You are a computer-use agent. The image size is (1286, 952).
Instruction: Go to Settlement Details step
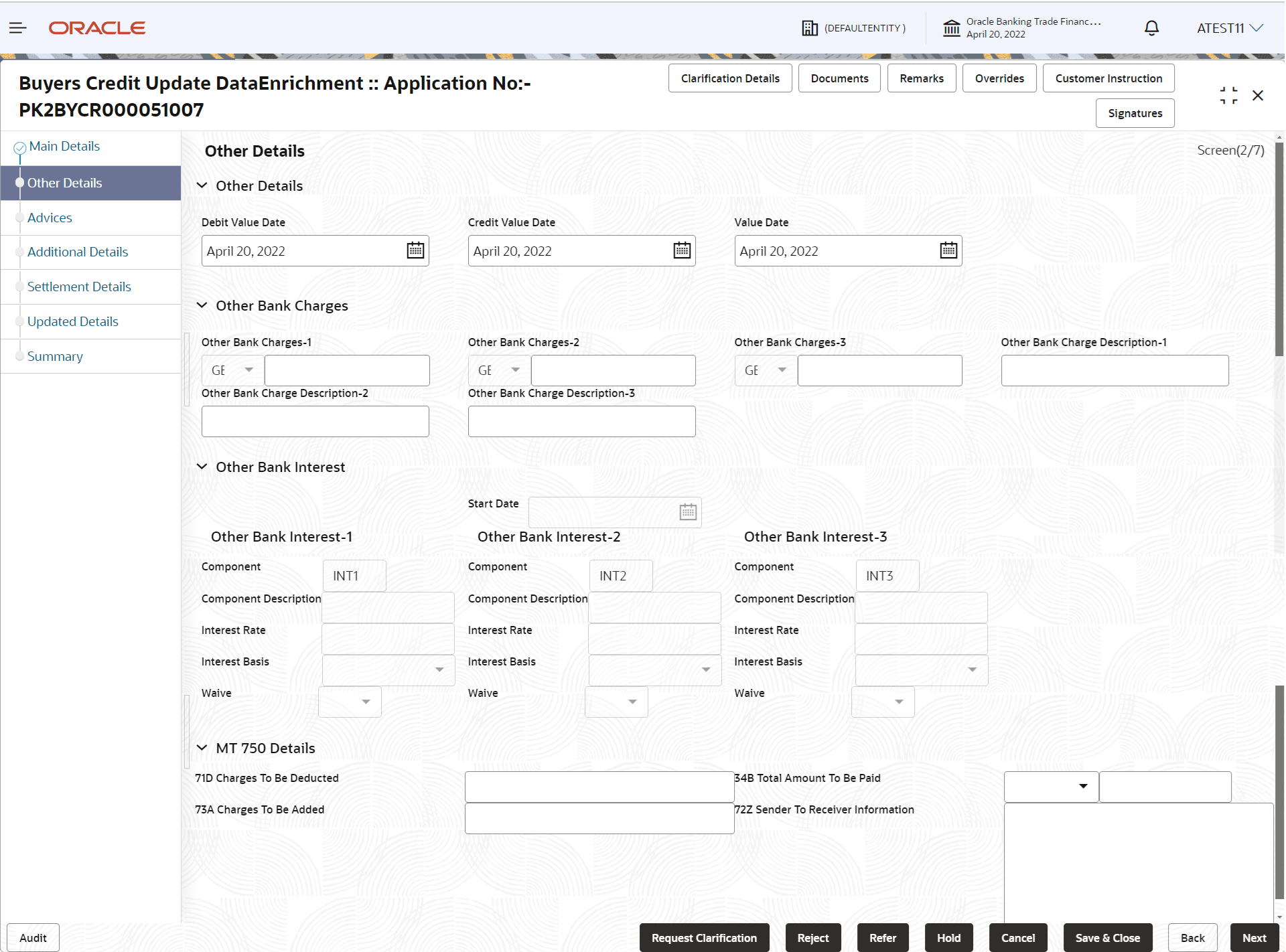(x=79, y=287)
